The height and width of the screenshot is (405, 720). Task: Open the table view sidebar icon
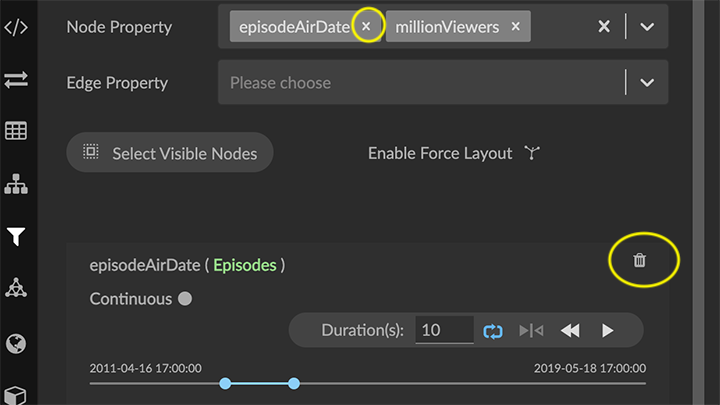click(16, 131)
